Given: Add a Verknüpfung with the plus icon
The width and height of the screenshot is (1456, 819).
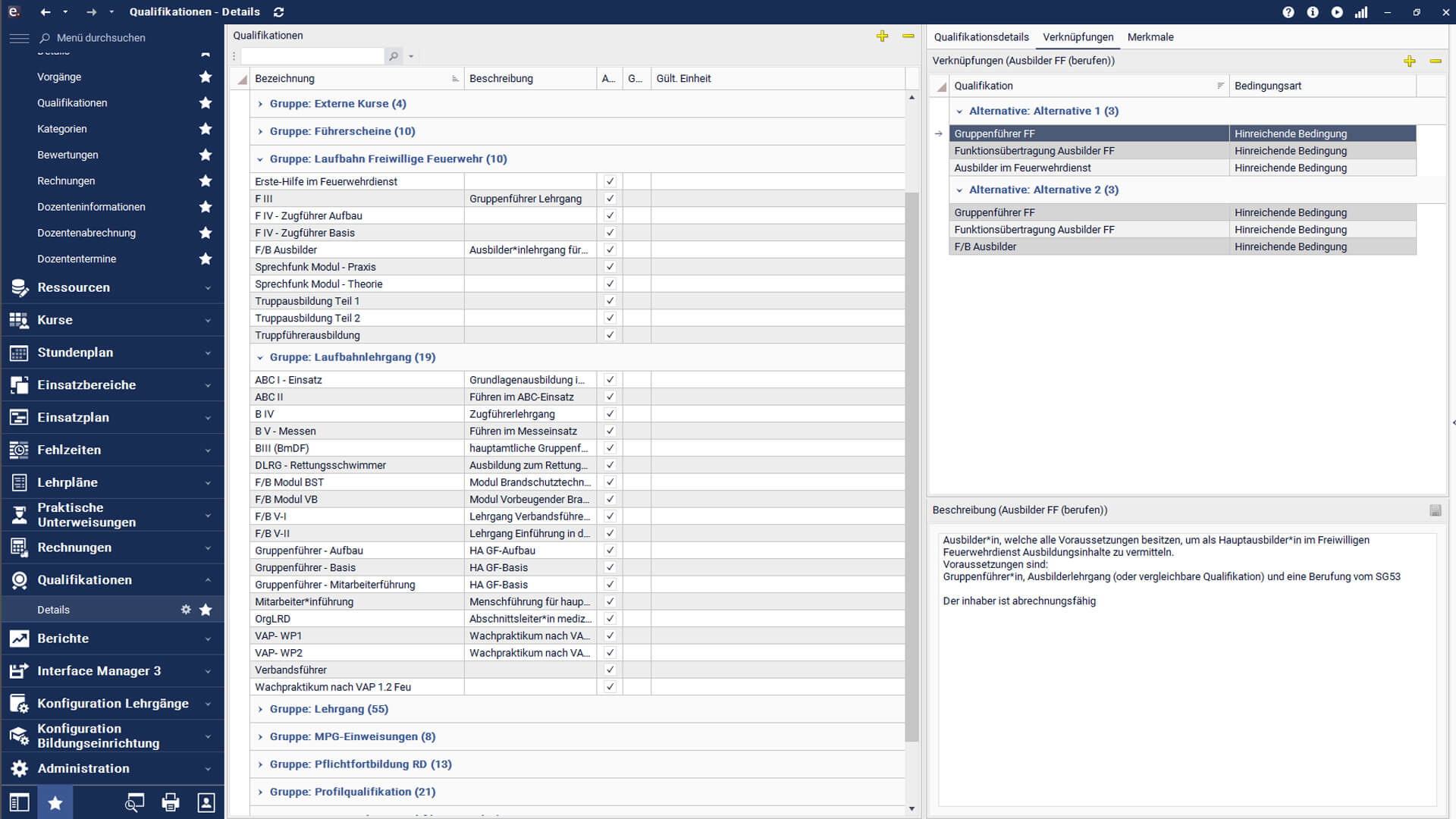Looking at the screenshot, I should pyautogui.click(x=1409, y=61).
